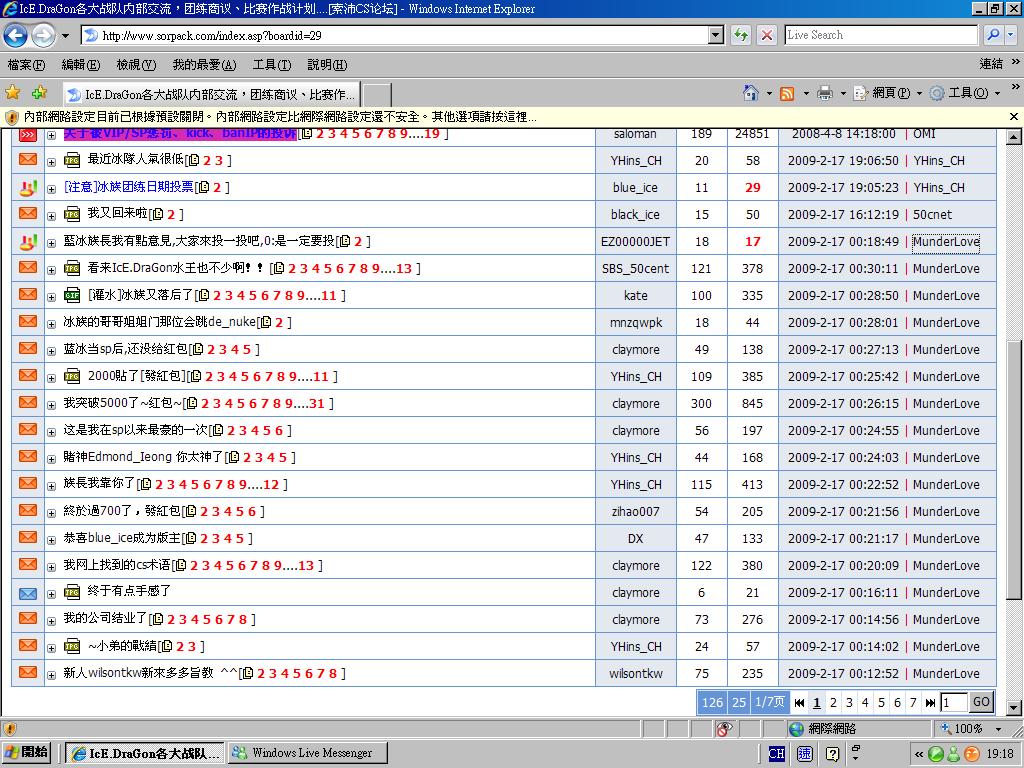Open the address bar dropdown arrow
The width and height of the screenshot is (1024, 768).
(716, 34)
